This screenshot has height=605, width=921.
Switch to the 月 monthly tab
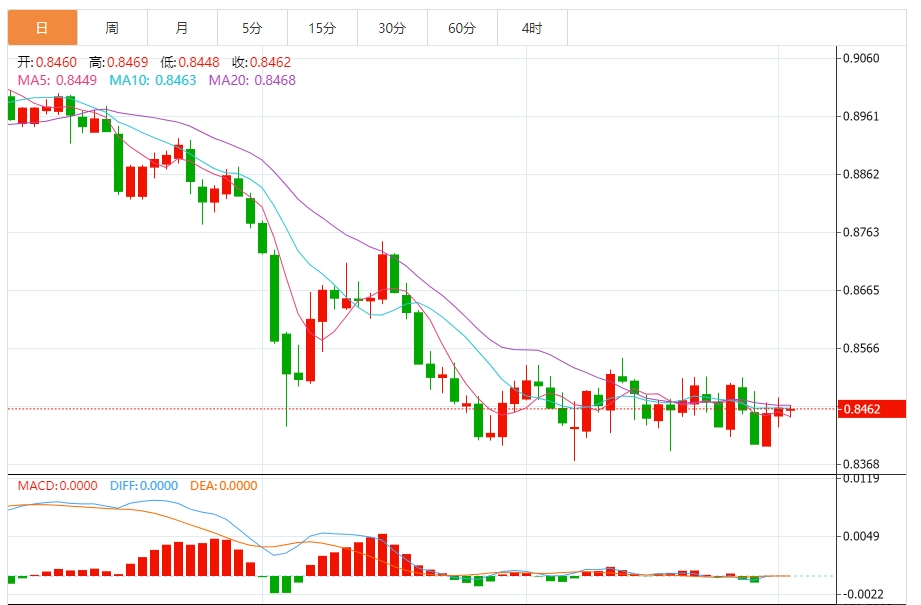click(182, 28)
